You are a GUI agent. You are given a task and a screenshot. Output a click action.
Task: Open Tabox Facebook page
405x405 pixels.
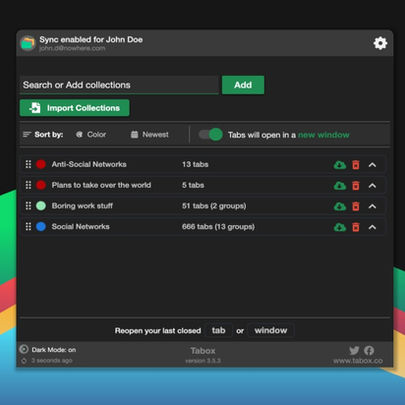tap(369, 350)
